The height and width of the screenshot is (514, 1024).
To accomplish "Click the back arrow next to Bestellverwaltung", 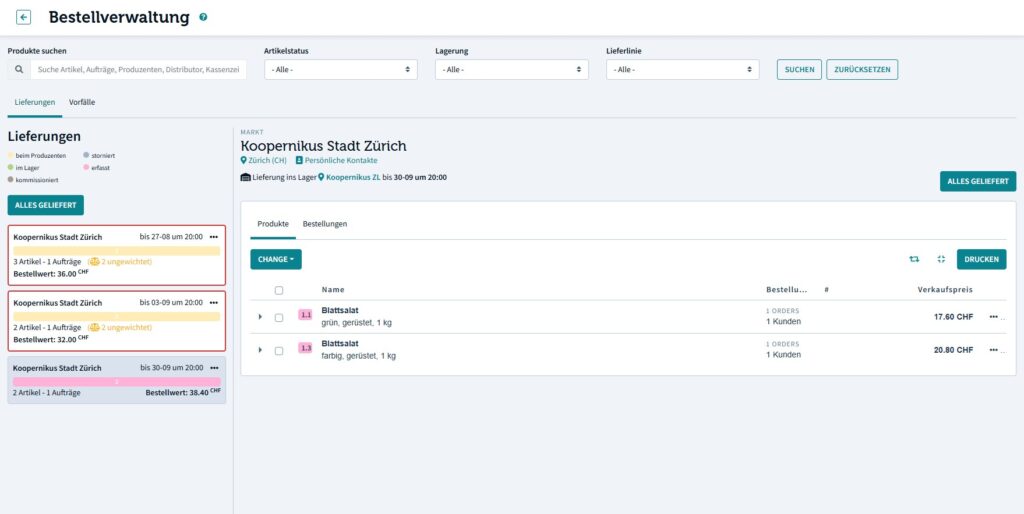I will (24, 17).
